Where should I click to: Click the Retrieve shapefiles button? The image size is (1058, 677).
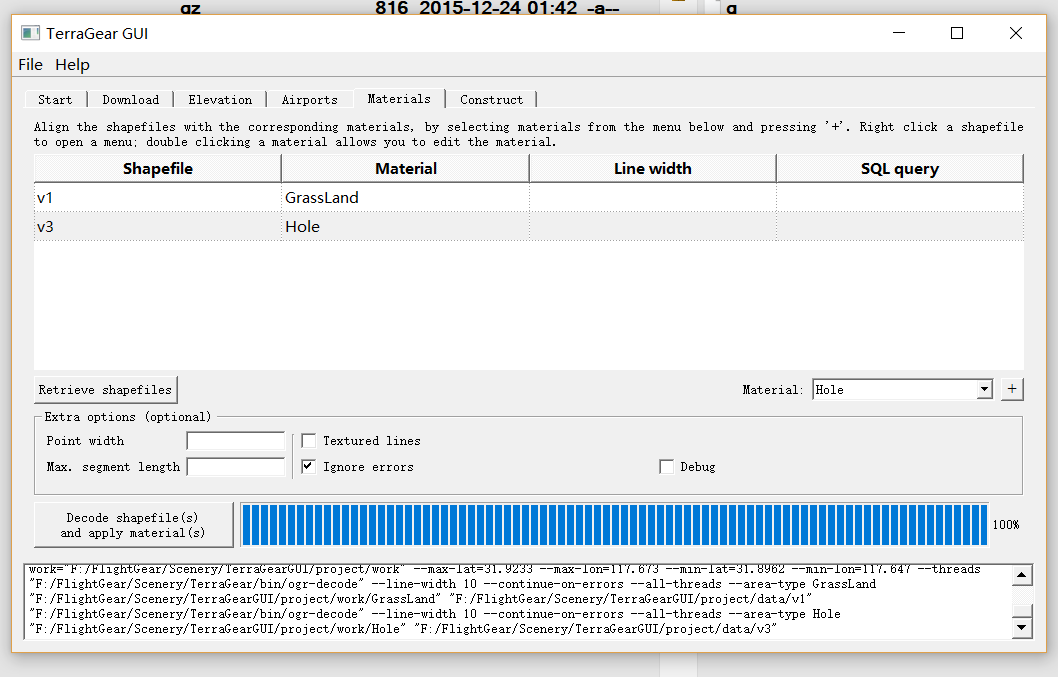pyautogui.click(x=106, y=389)
